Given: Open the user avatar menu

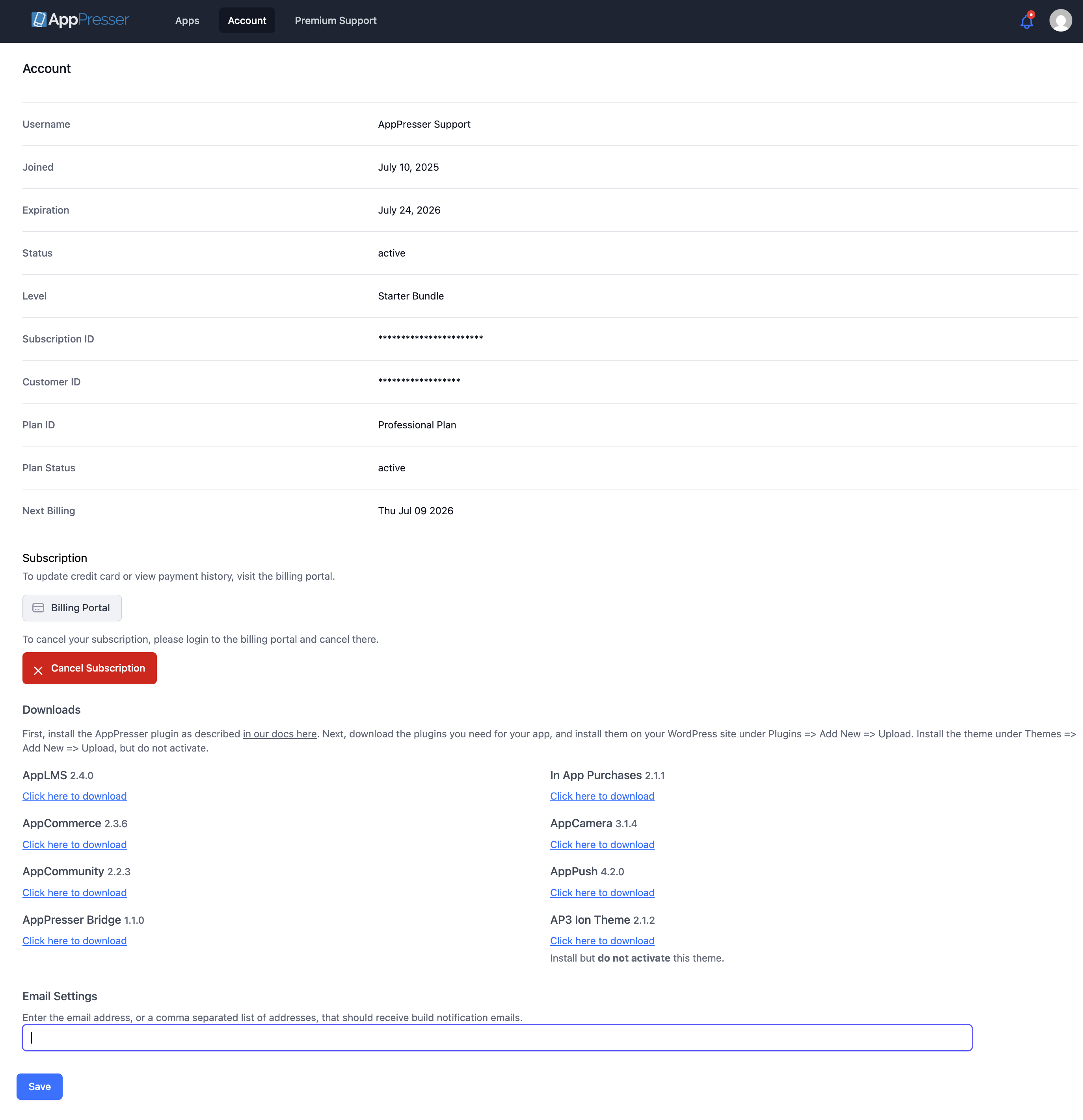Looking at the screenshot, I should (1060, 20).
